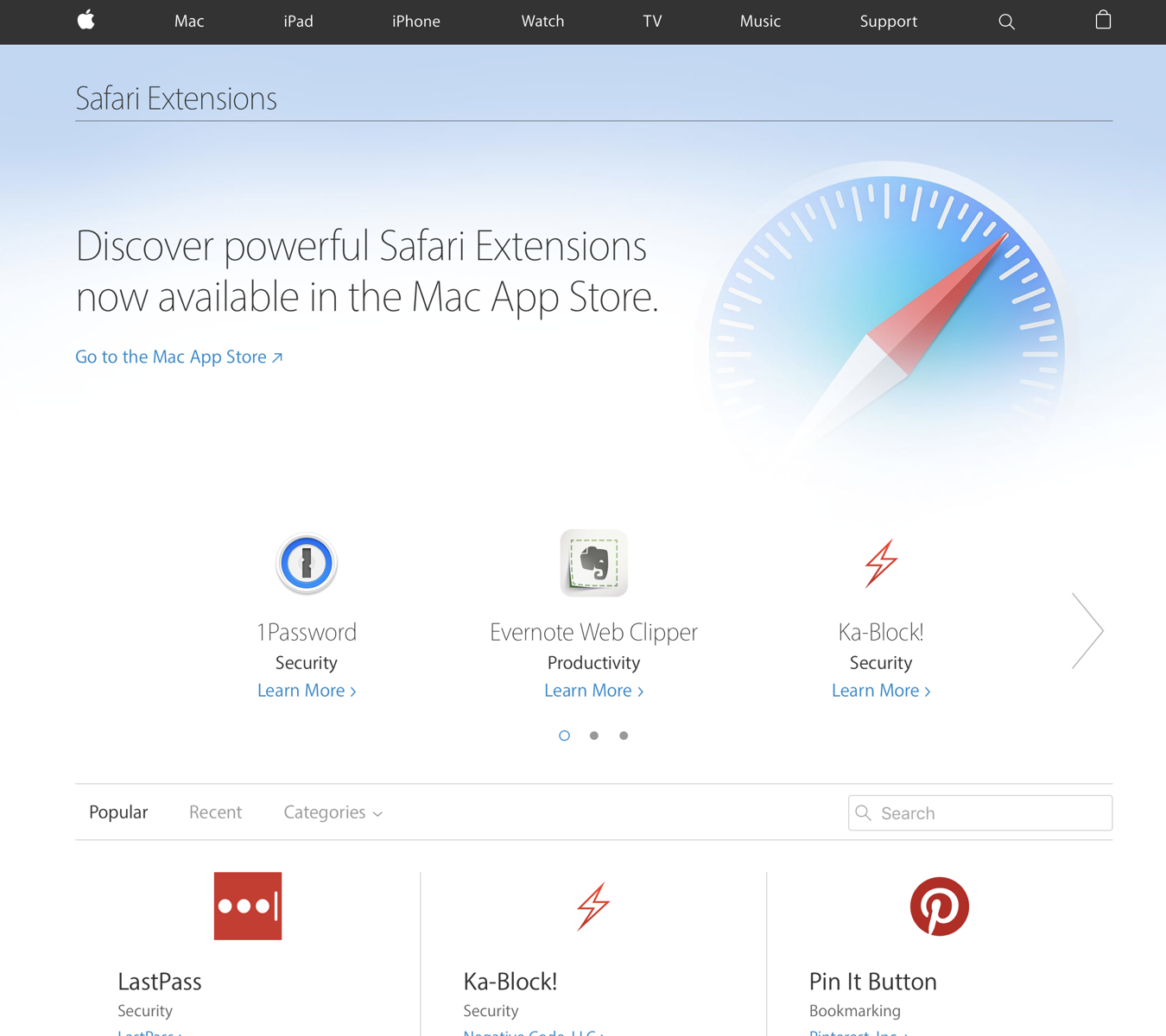
Task: Select the third carousel page dot
Action: (624, 736)
